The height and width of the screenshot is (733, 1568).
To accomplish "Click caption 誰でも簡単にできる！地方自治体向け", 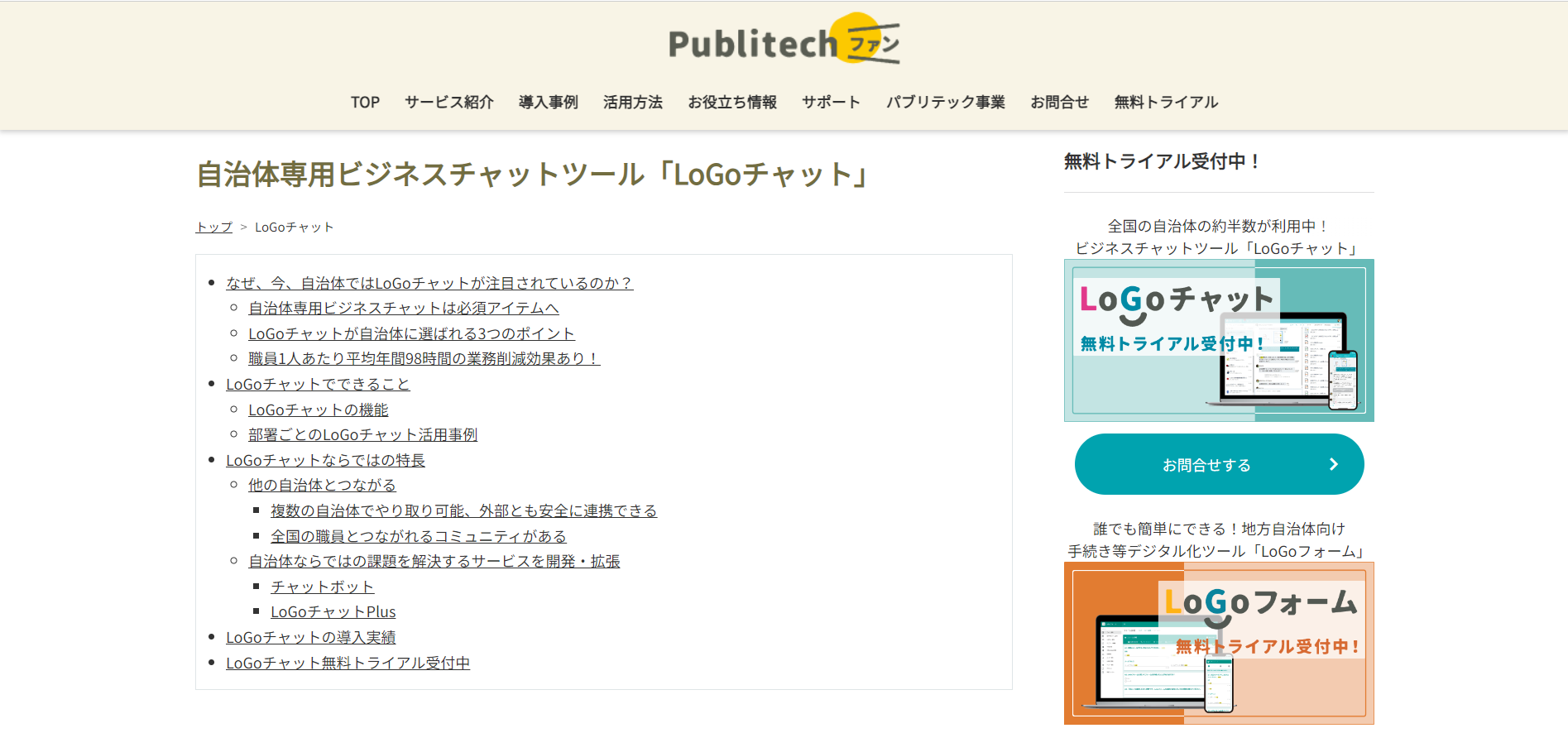I will (1219, 529).
